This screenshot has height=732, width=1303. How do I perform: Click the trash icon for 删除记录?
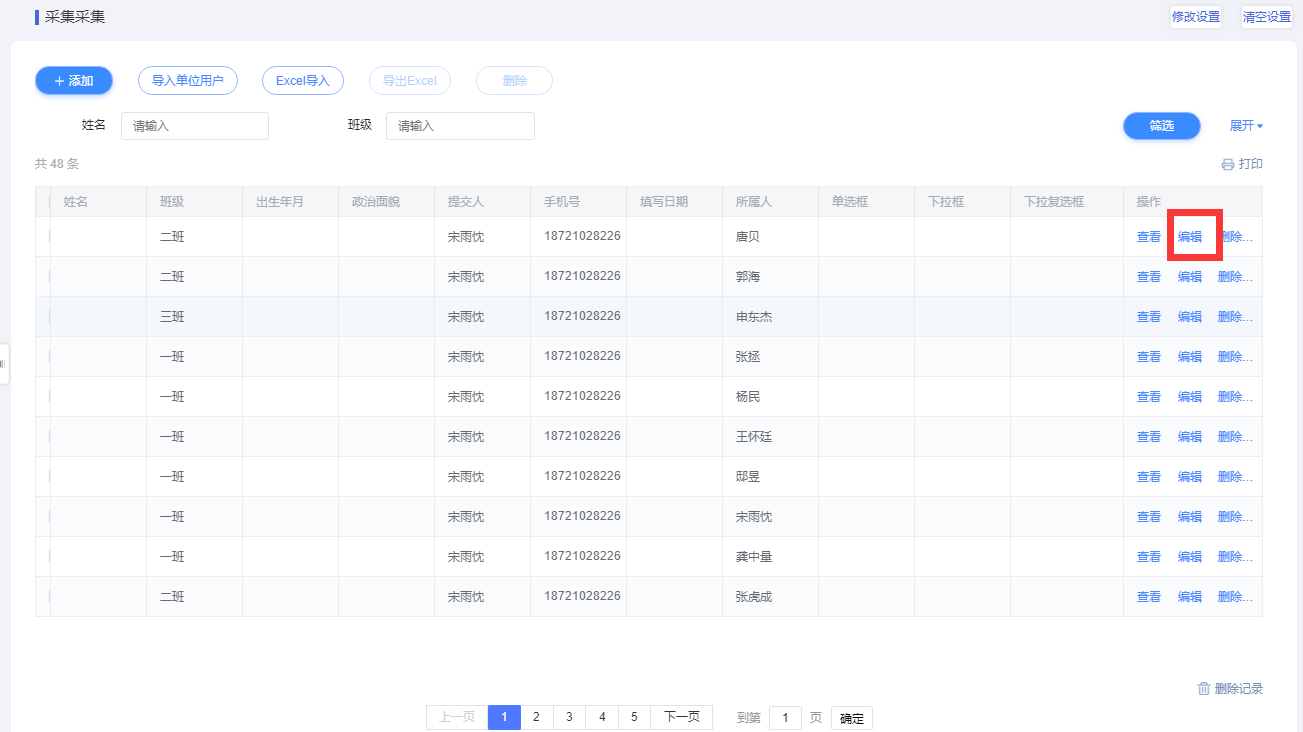click(1204, 688)
